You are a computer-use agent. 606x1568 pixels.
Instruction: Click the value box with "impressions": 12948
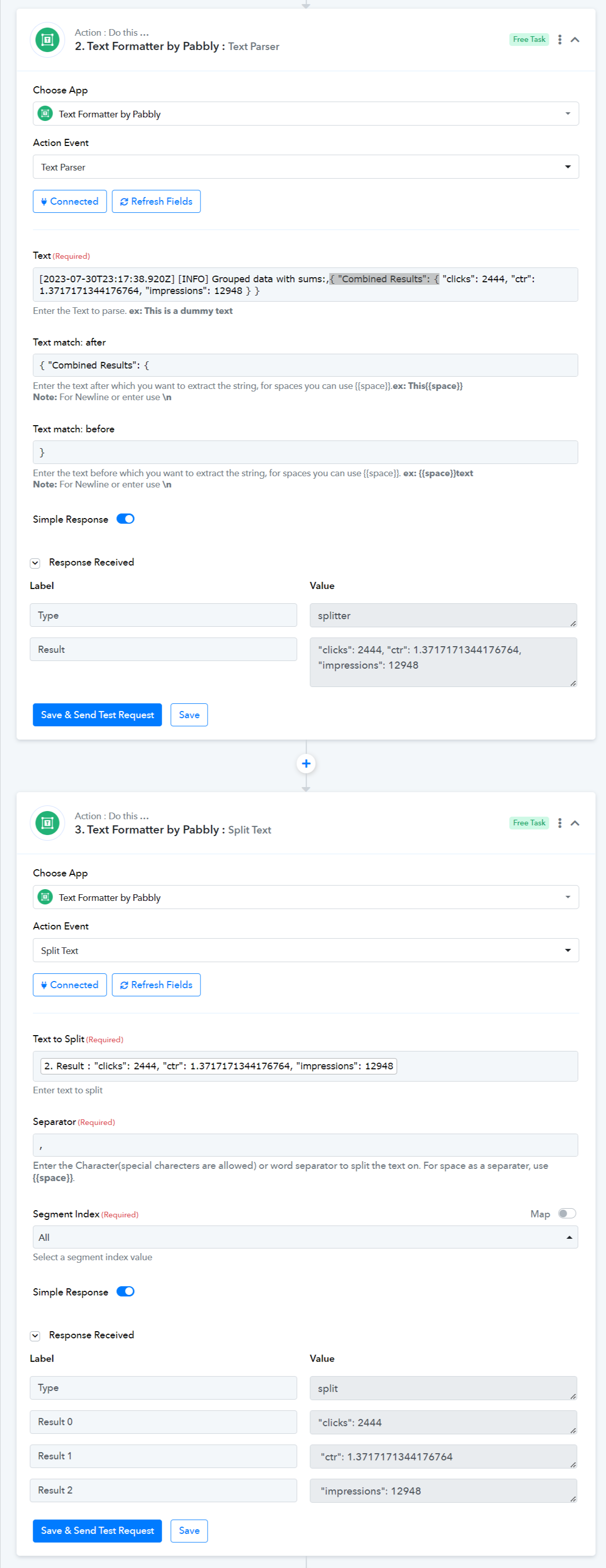coord(443,1491)
